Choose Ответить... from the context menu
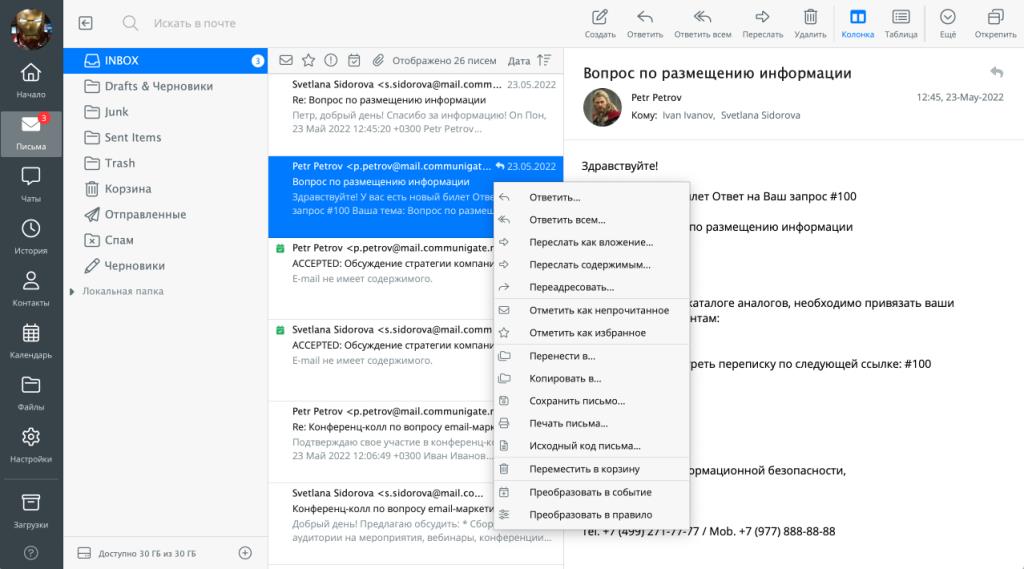 coord(592,197)
